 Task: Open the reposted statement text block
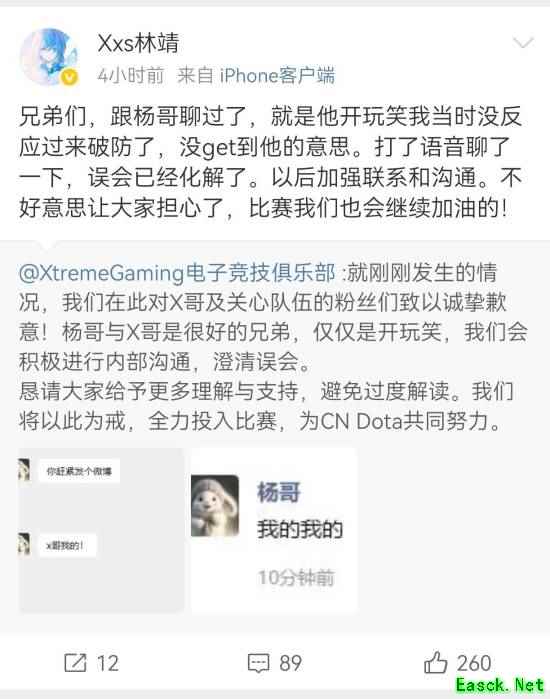click(273, 346)
